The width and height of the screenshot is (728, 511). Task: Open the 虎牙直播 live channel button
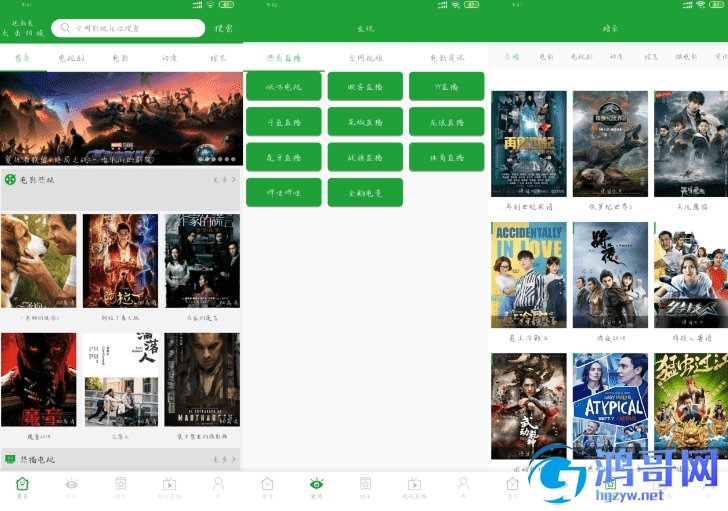(x=284, y=157)
